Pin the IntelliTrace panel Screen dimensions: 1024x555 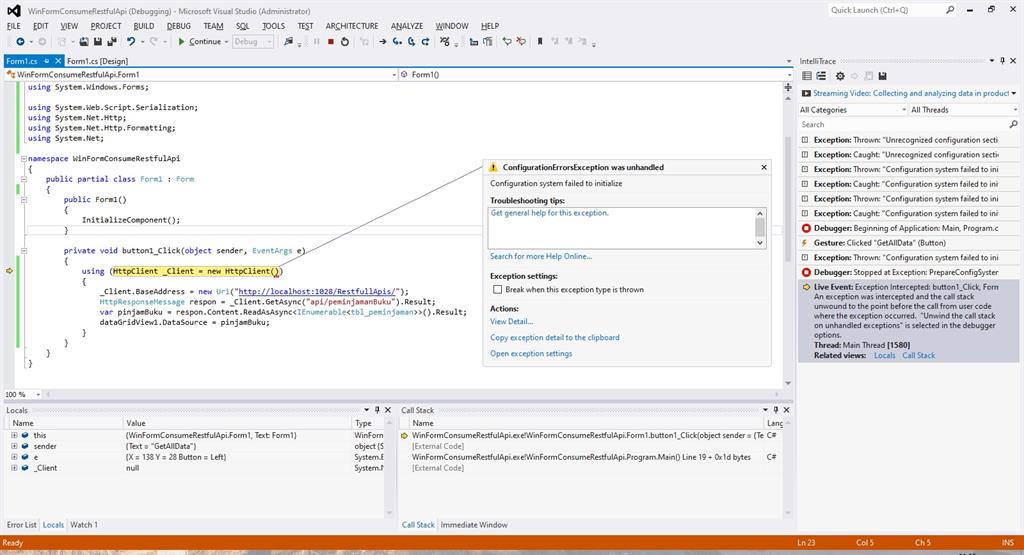tap(1002, 61)
